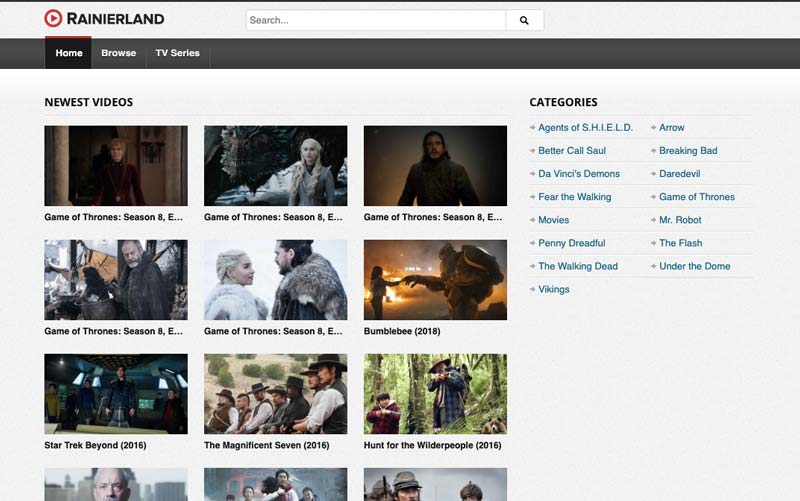This screenshot has height=501, width=800.
Task: Open the Mr. Robot category
Action: pos(680,220)
